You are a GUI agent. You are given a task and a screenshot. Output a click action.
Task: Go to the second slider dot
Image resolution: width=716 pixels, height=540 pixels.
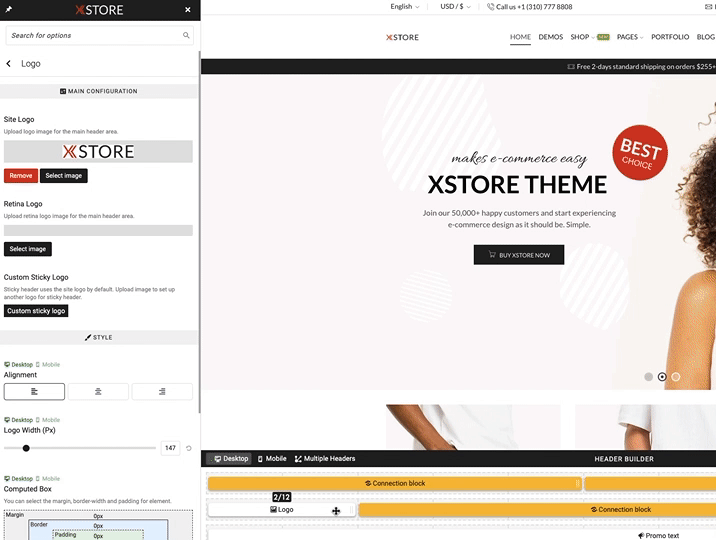pyautogui.click(x=662, y=377)
